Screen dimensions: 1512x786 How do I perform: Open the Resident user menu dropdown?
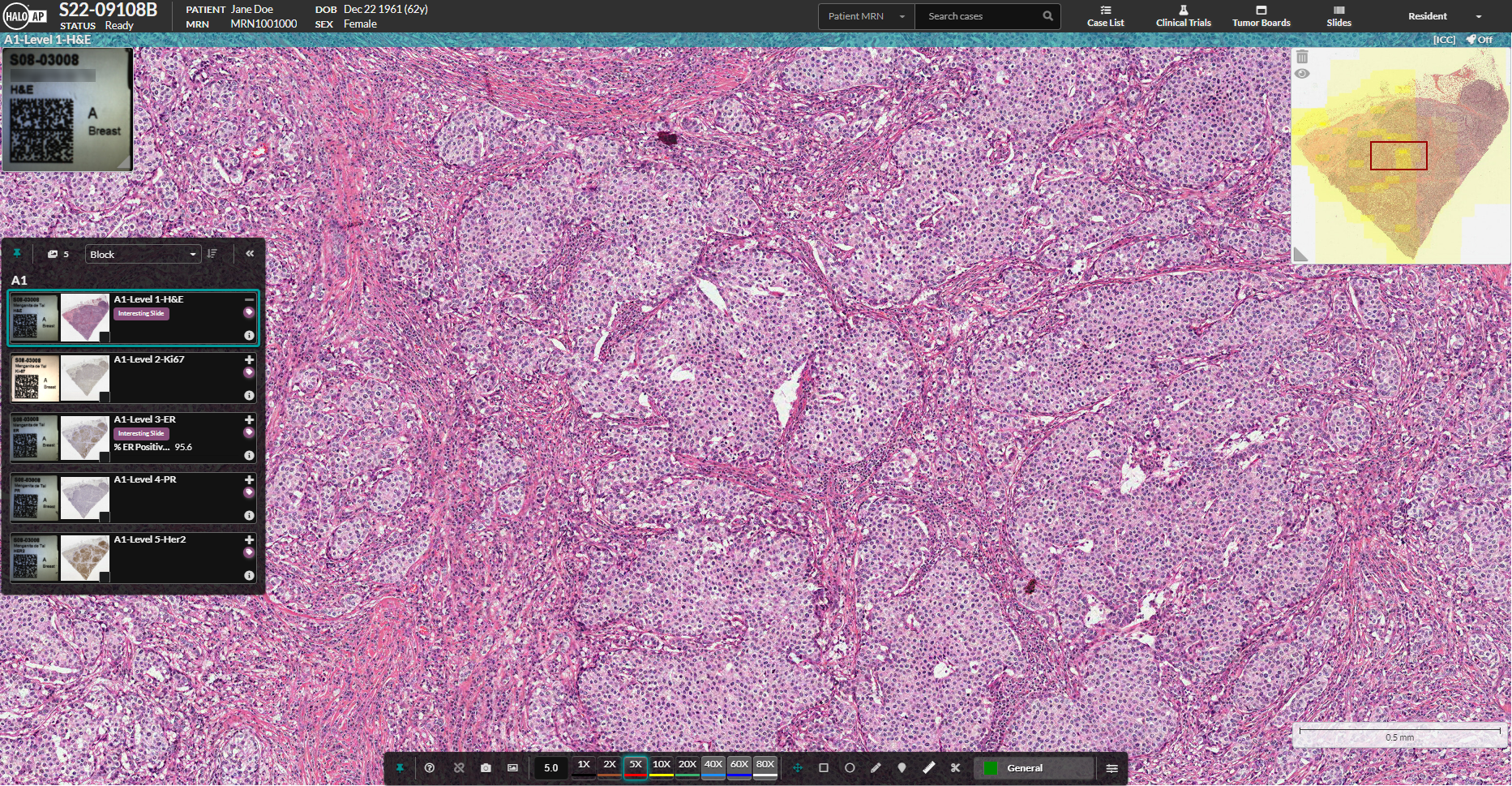point(1445,16)
